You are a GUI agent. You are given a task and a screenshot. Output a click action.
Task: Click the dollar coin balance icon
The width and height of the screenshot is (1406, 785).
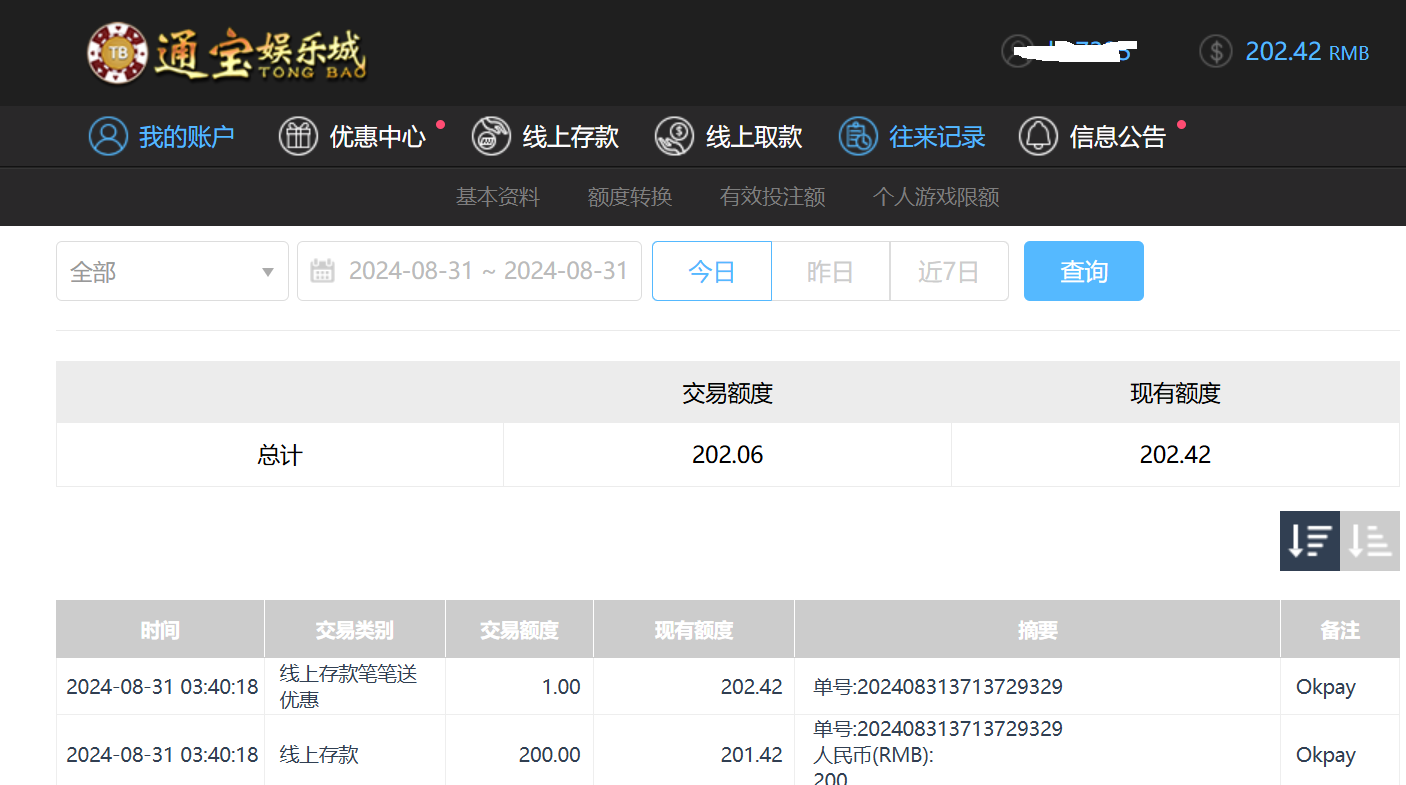pos(1215,51)
